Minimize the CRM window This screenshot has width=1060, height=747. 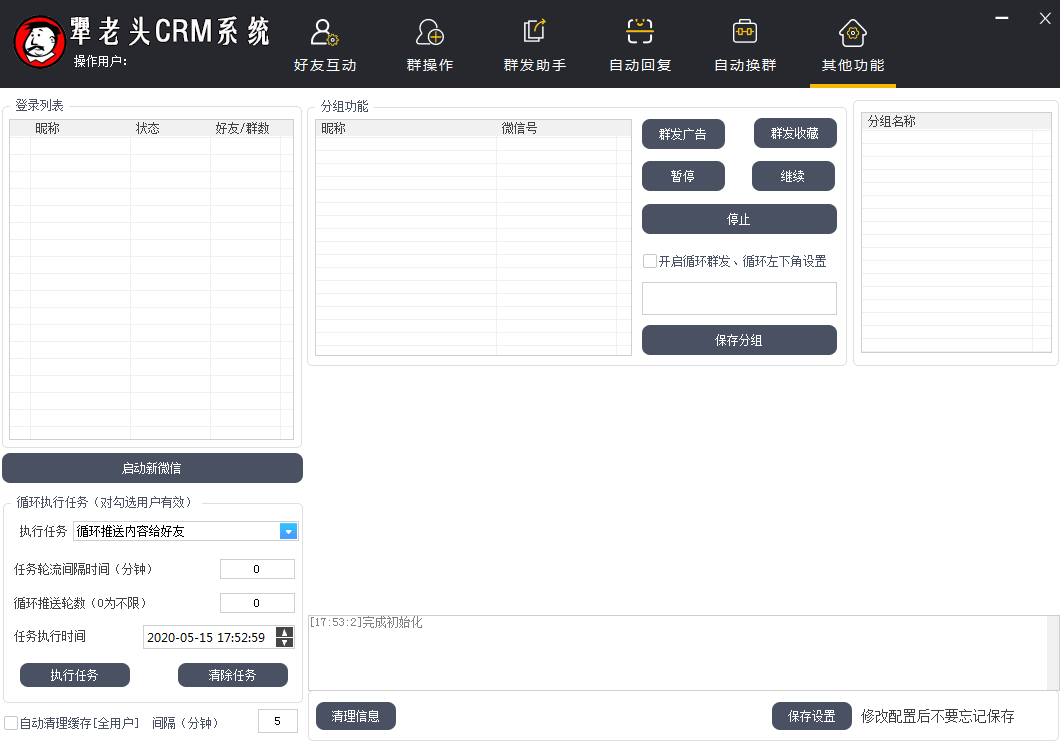point(1002,15)
